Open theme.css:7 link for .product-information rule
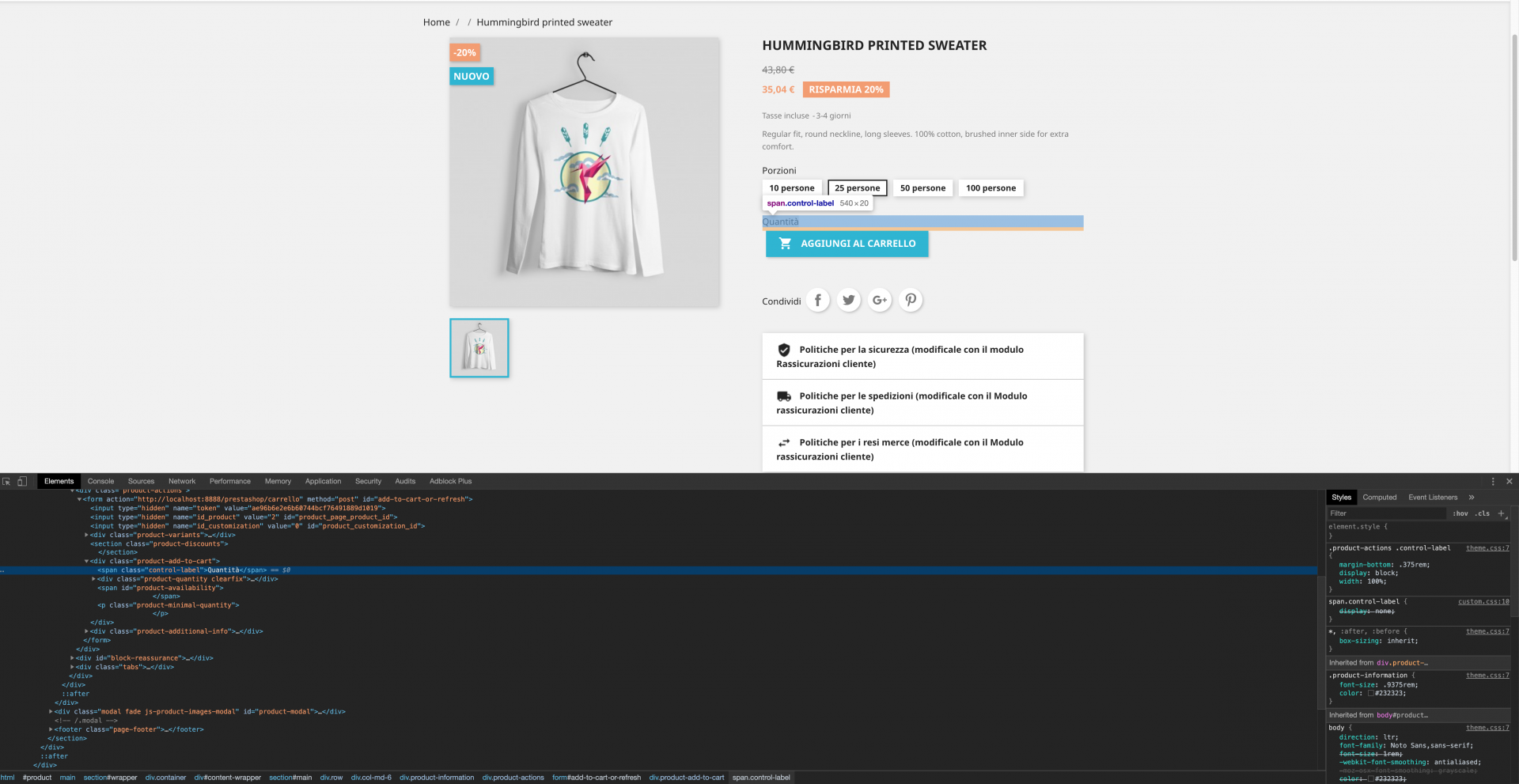This screenshot has width=1519, height=784. tap(1487, 676)
